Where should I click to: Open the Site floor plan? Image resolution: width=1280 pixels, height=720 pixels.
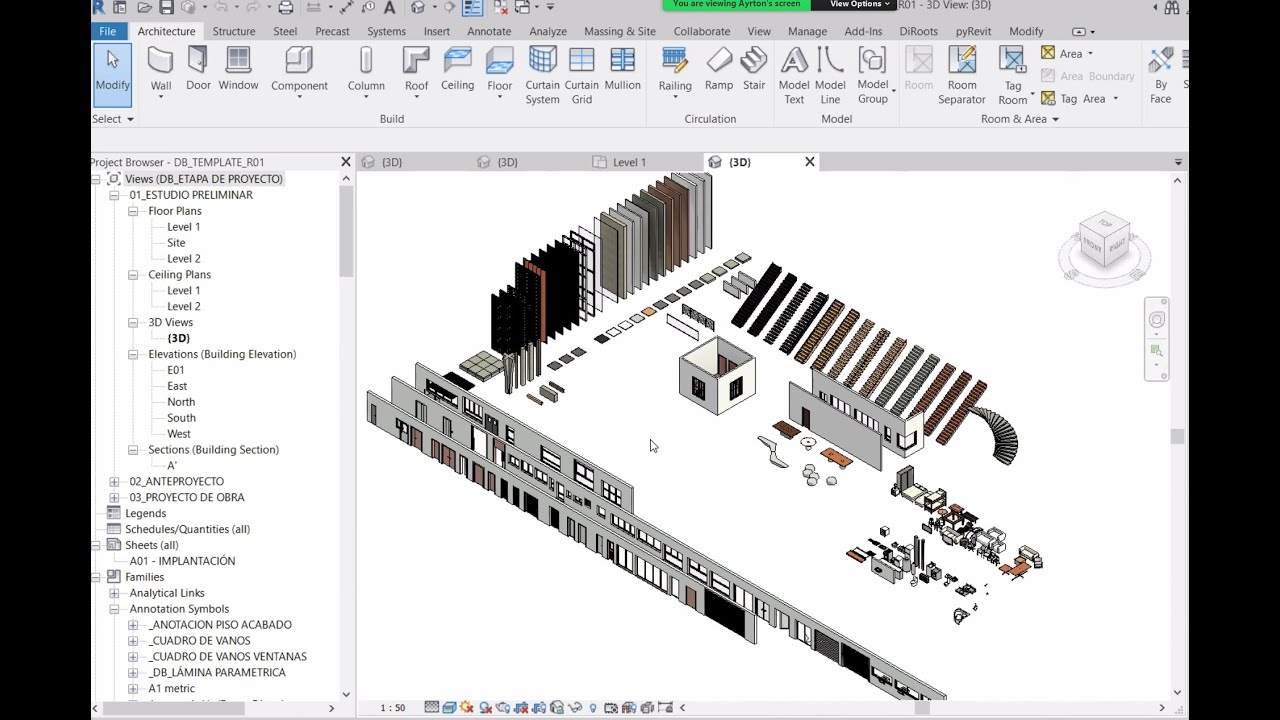[176, 243]
